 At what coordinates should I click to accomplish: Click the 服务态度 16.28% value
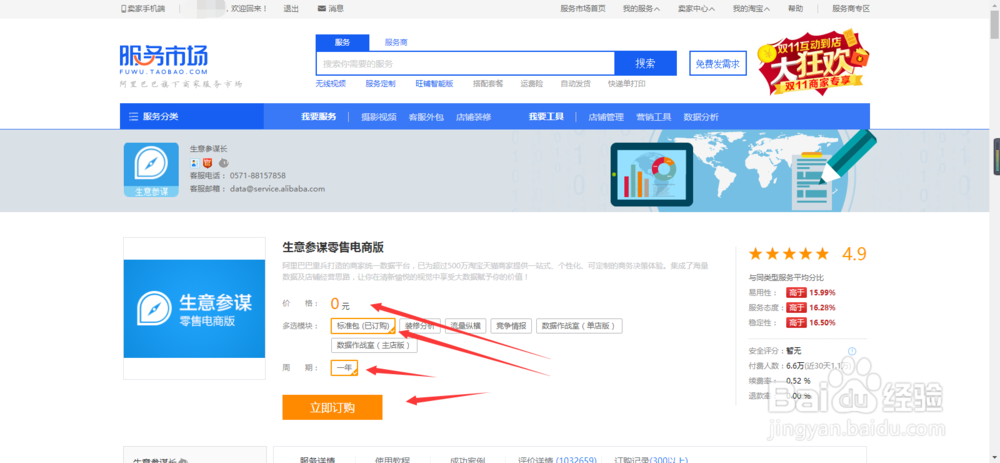823,307
